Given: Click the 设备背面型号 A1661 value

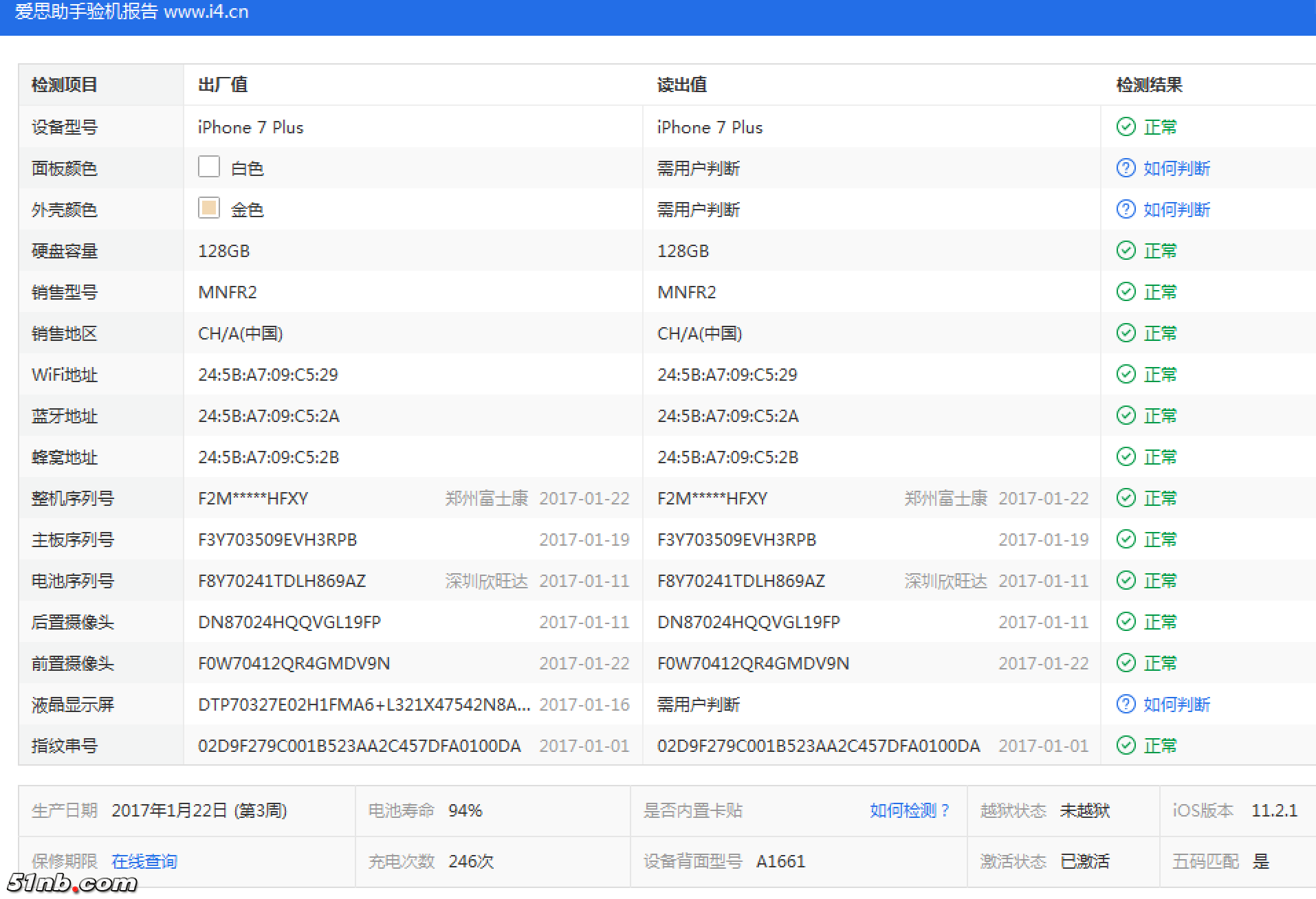Looking at the screenshot, I should pos(780,861).
